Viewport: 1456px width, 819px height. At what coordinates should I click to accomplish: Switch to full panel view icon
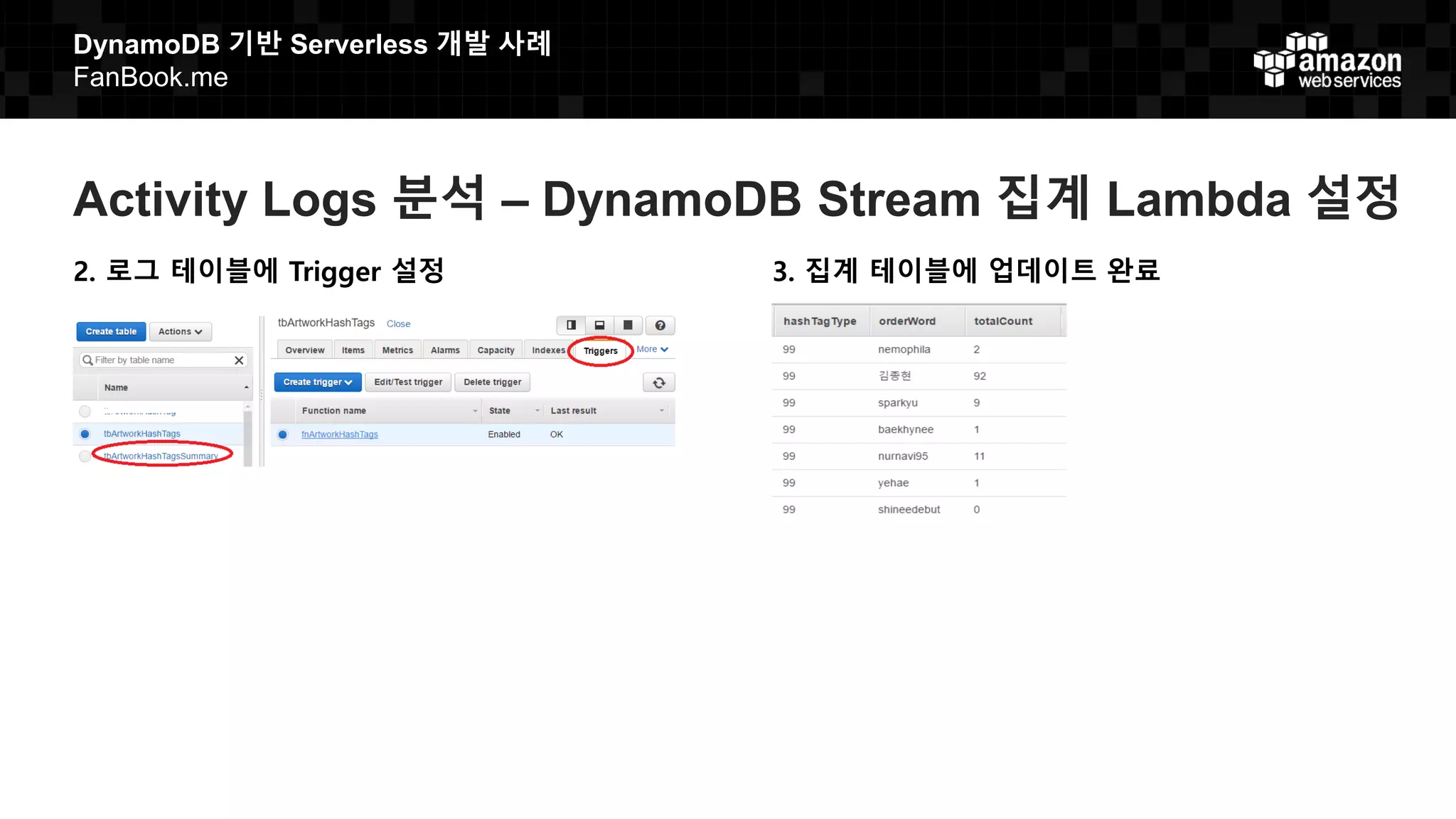tap(628, 326)
